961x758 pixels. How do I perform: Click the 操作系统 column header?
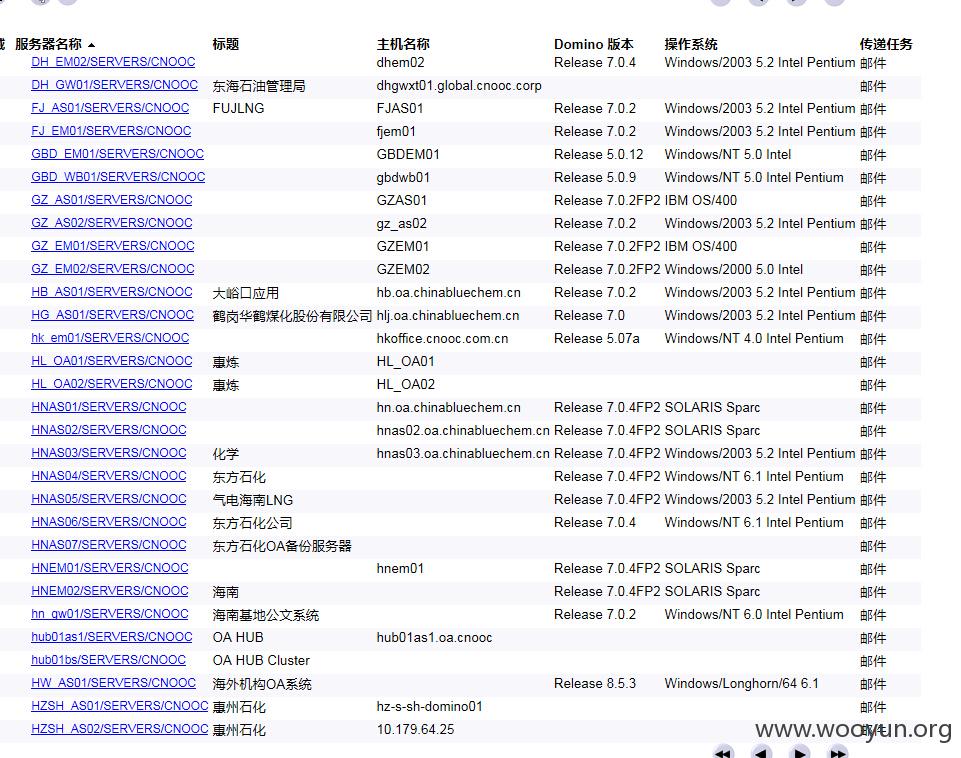(x=691, y=44)
